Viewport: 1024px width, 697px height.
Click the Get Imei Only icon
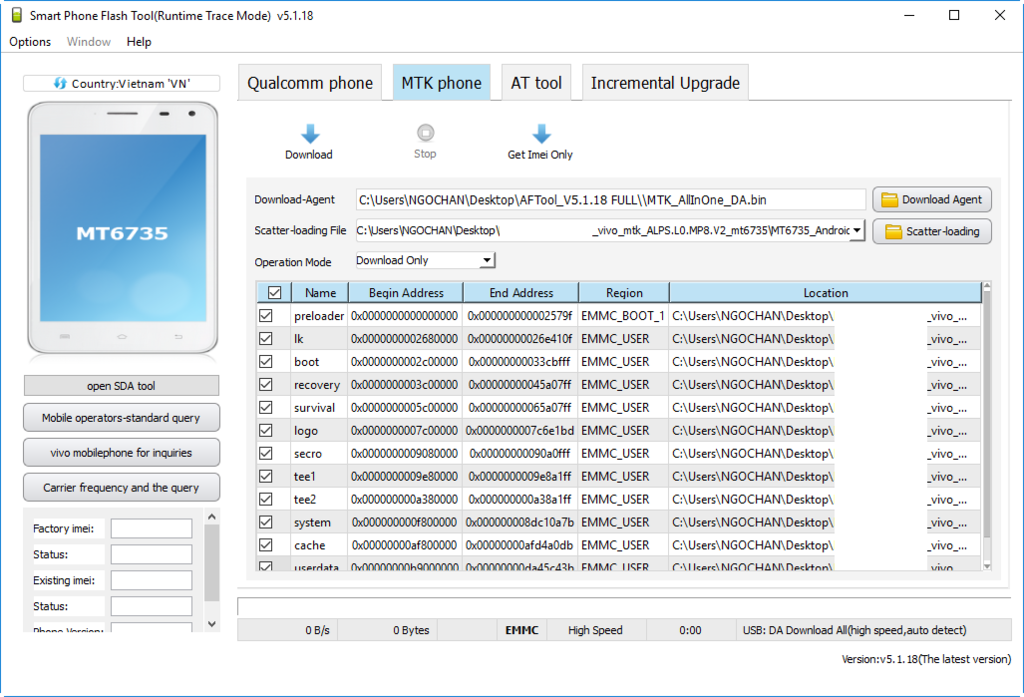coord(541,134)
